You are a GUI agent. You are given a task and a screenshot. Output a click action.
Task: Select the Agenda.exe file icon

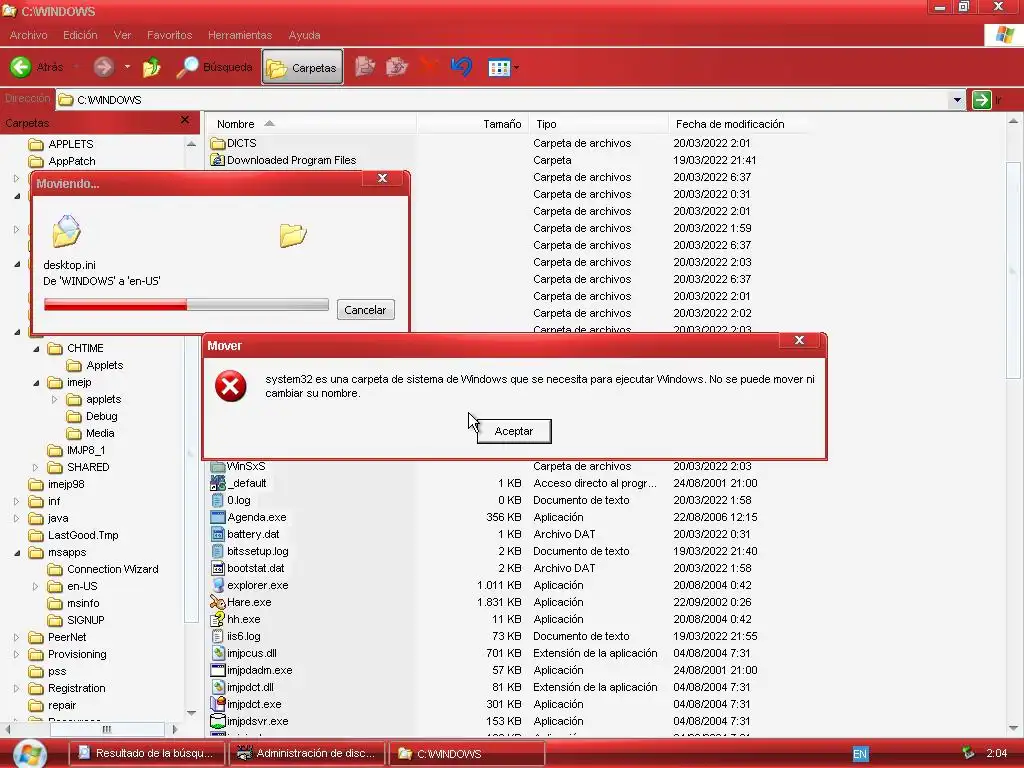pyautogui.click(x=217, y=517)
